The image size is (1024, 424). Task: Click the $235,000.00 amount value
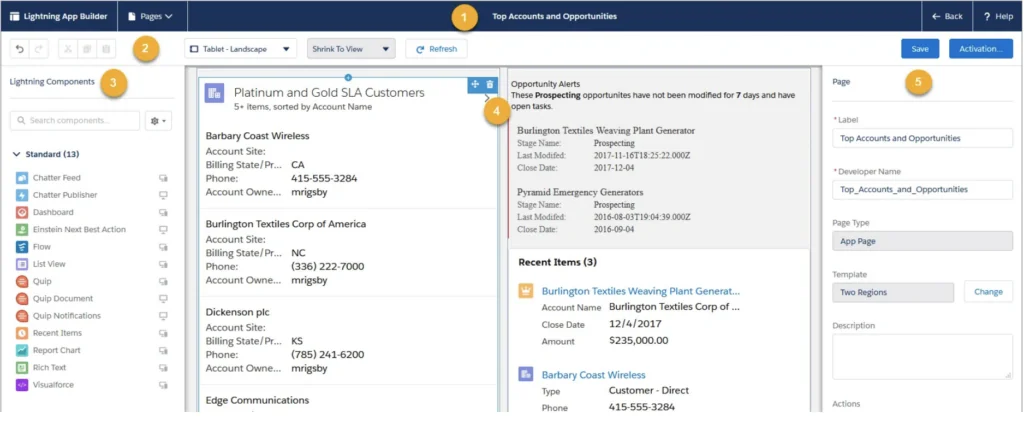[x=639, y=341]
